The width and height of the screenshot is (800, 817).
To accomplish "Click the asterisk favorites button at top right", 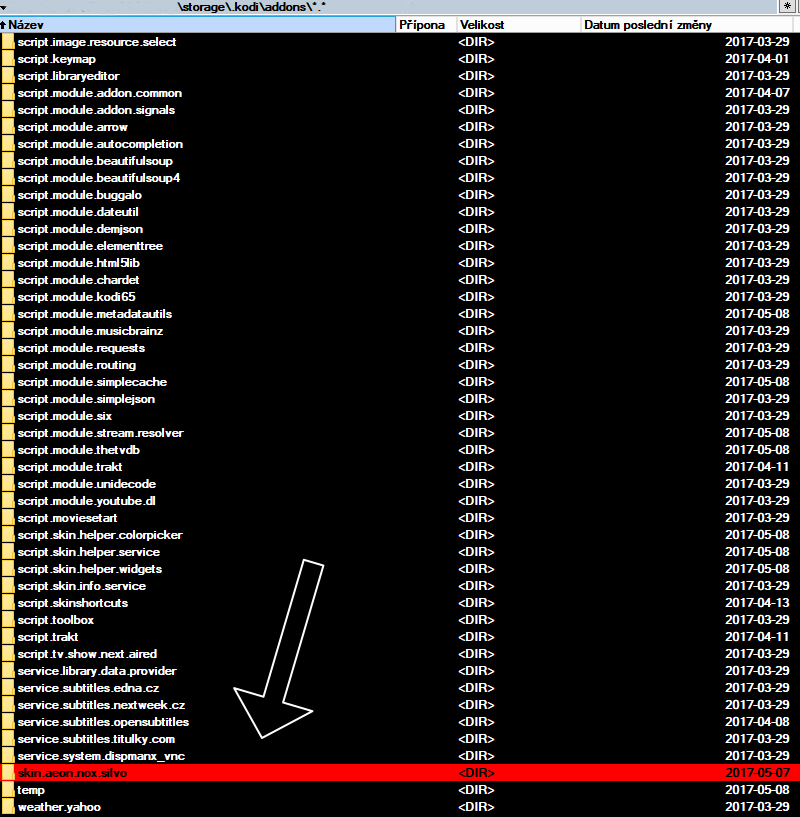I will point(787,7).
